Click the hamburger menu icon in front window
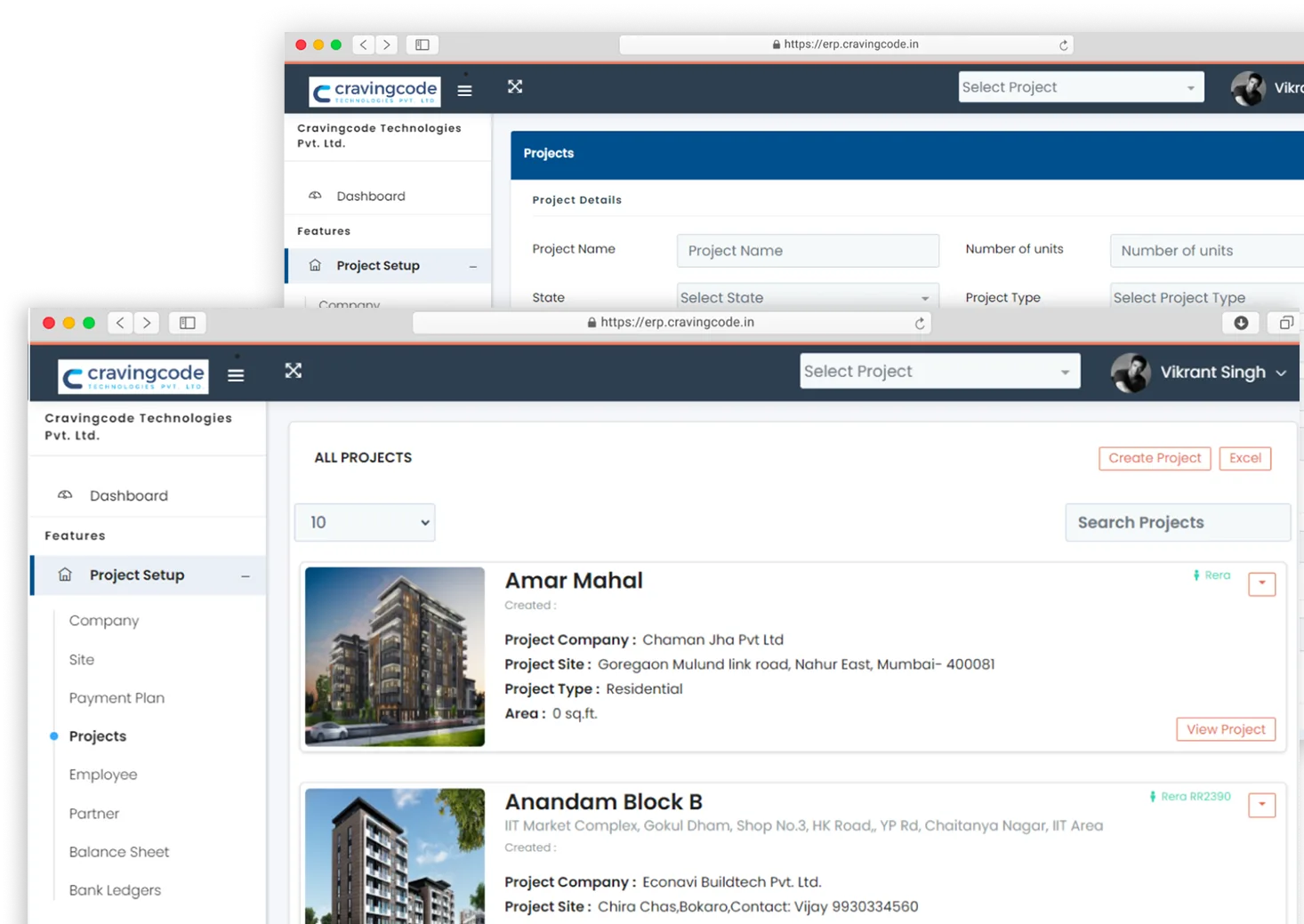The height and width of the screenshot is (924, 1304). click(x=236, y=375)
